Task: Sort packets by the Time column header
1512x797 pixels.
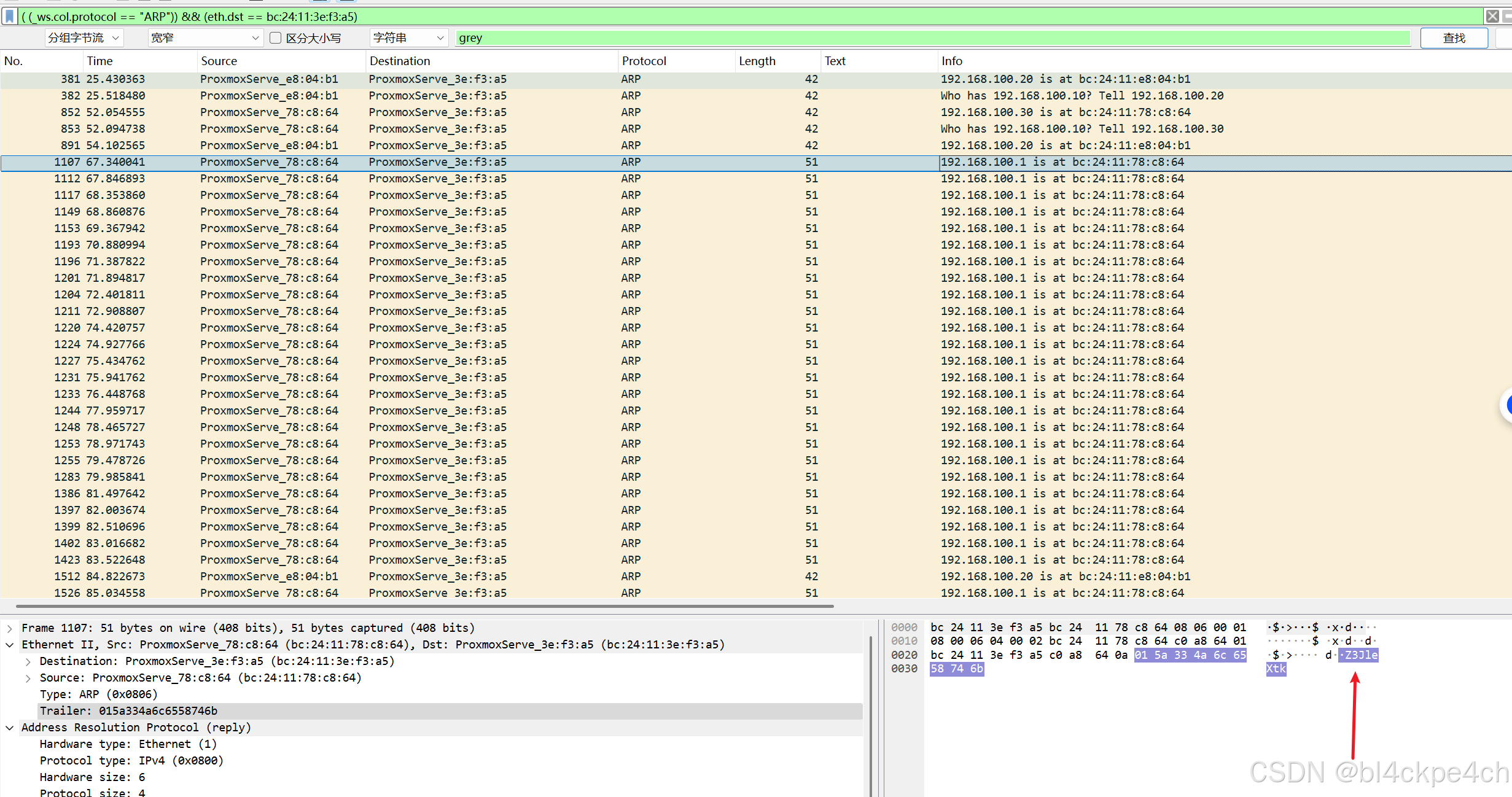Action: (99, 61)
